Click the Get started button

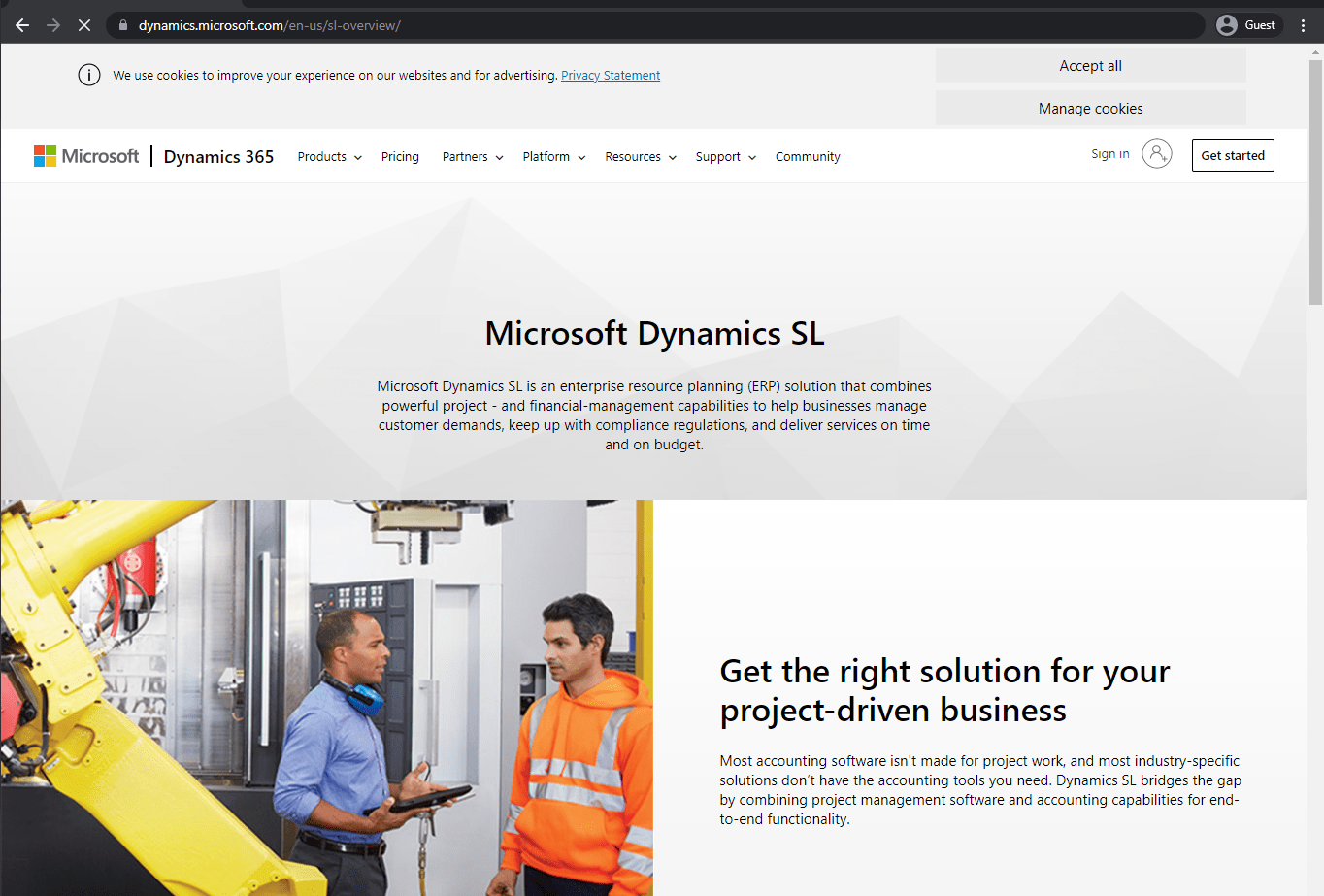point(1233,154)
